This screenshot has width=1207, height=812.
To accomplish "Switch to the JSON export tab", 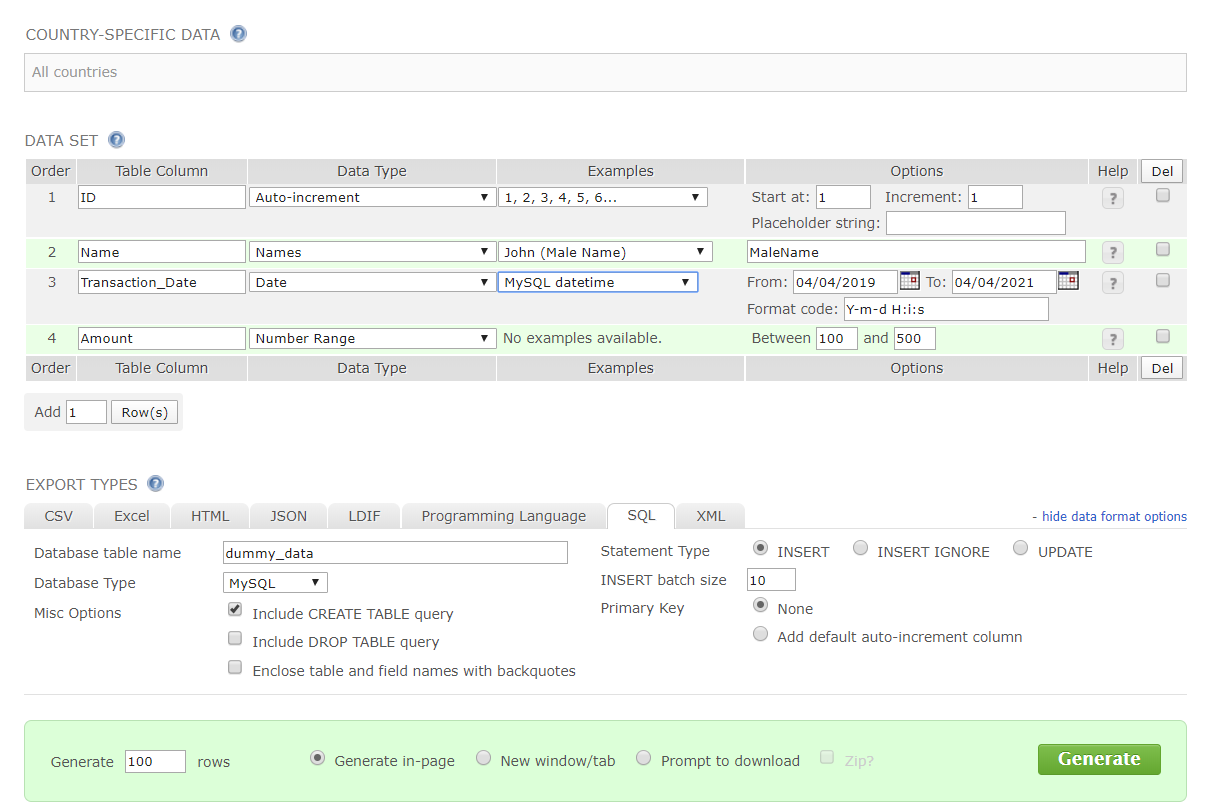I will 288,516.
